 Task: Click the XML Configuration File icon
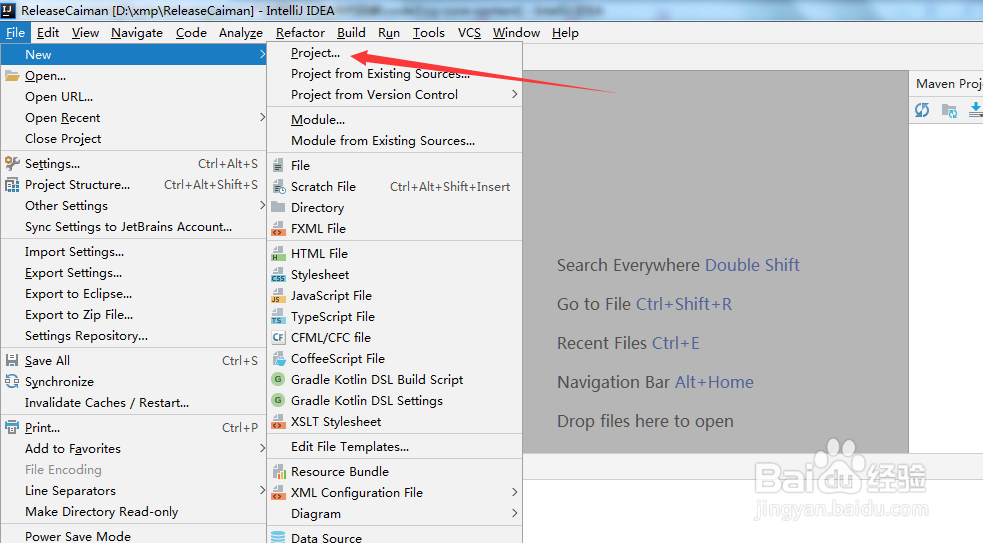point(278,493)
